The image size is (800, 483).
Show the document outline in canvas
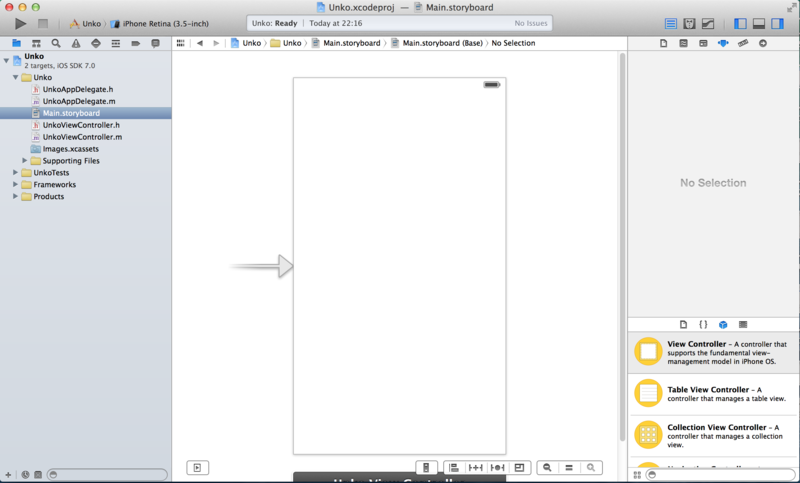[197, 468]
